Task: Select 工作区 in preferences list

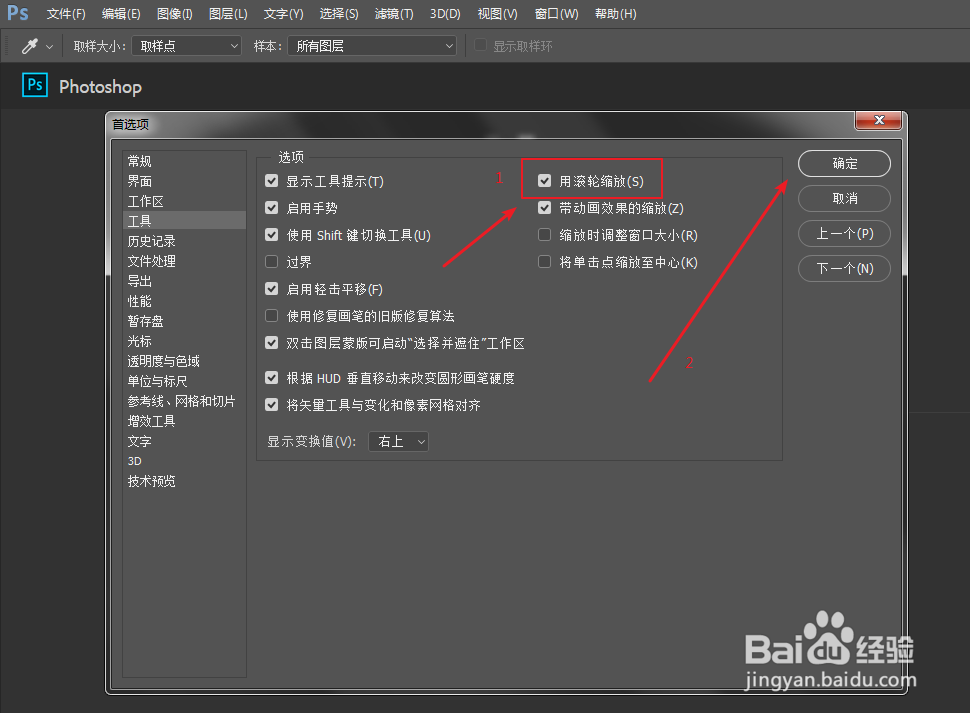Action: coord(184,201)
